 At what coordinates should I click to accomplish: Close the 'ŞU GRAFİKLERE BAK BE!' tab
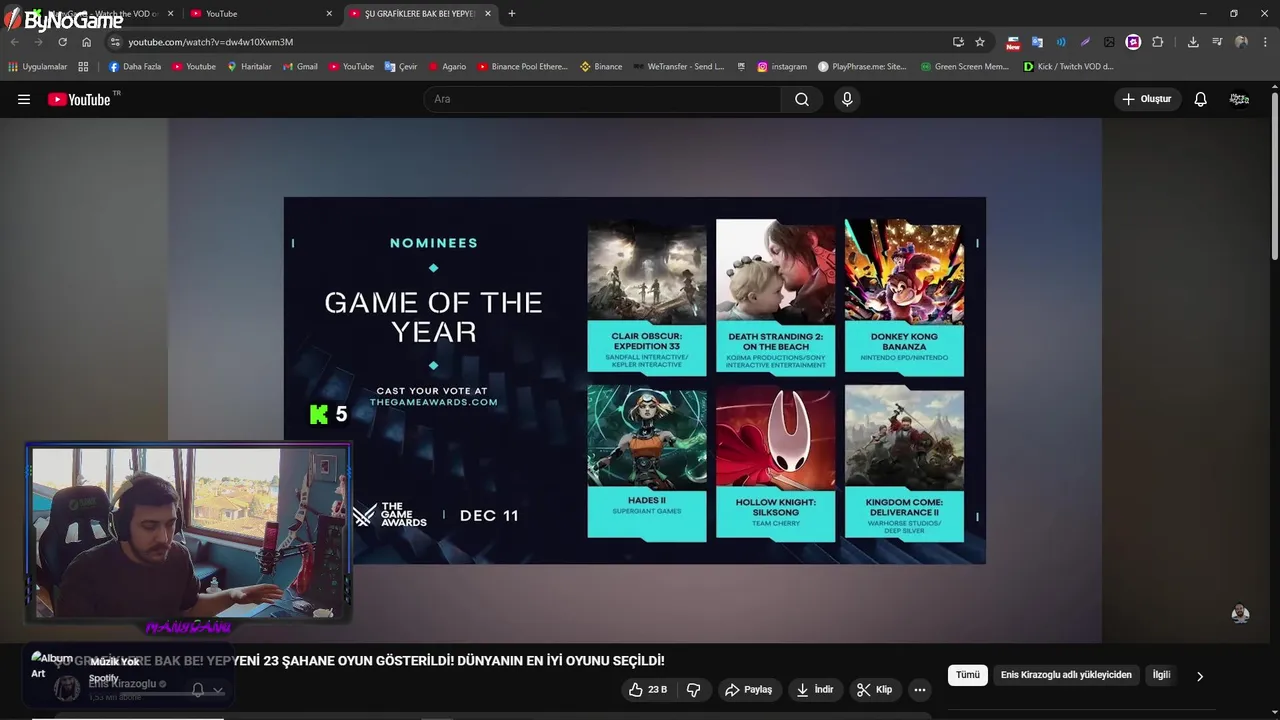[x=489, y=14]
